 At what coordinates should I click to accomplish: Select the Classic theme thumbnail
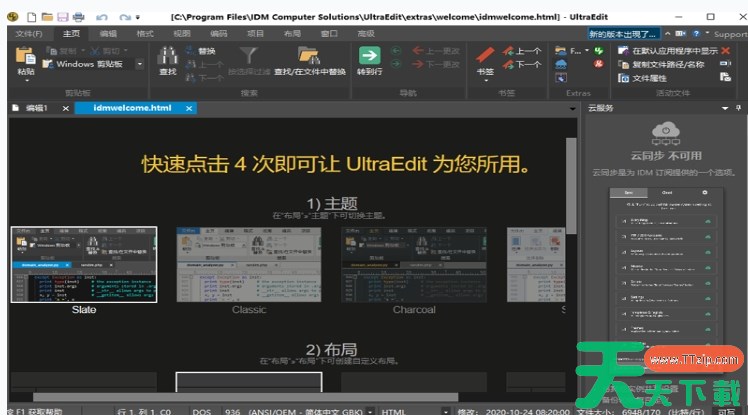(248, 264)
